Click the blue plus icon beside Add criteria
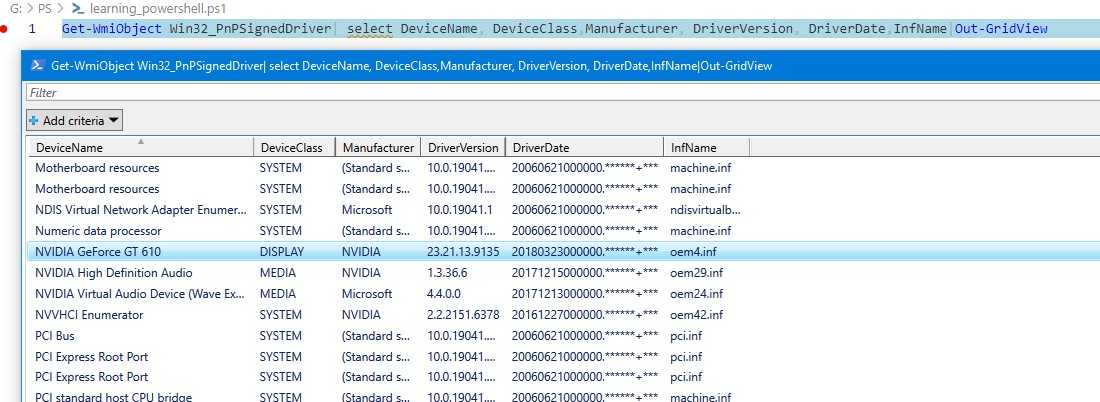This screenshot has width=1100, height=402. coord(34,120)
